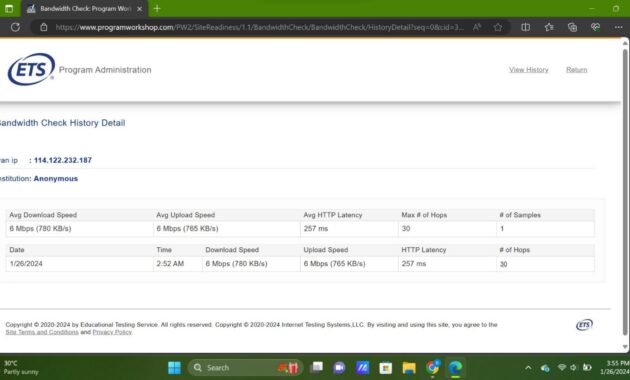Open File Explorer from the taskbar

pyautogui.click(x=409, y=368)
